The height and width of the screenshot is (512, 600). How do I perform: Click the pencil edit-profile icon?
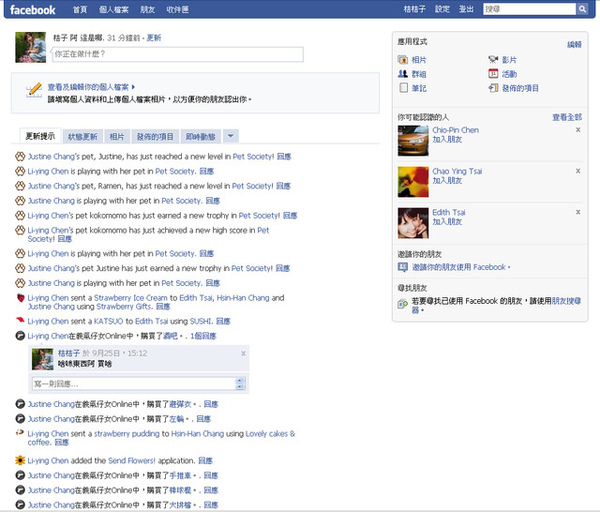click(34, 90)
